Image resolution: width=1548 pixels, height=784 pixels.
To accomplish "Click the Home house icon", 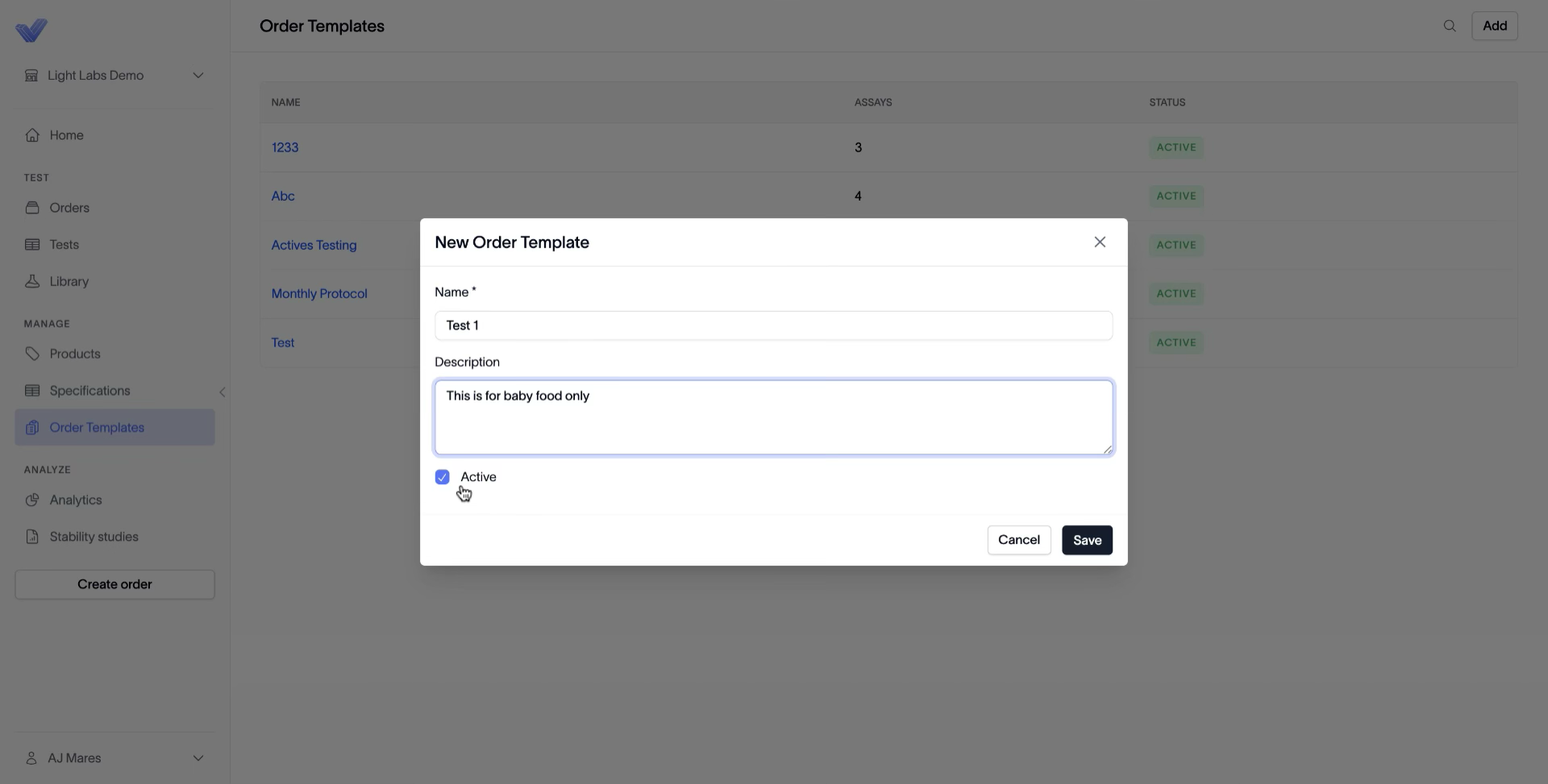I will [32, 135].
